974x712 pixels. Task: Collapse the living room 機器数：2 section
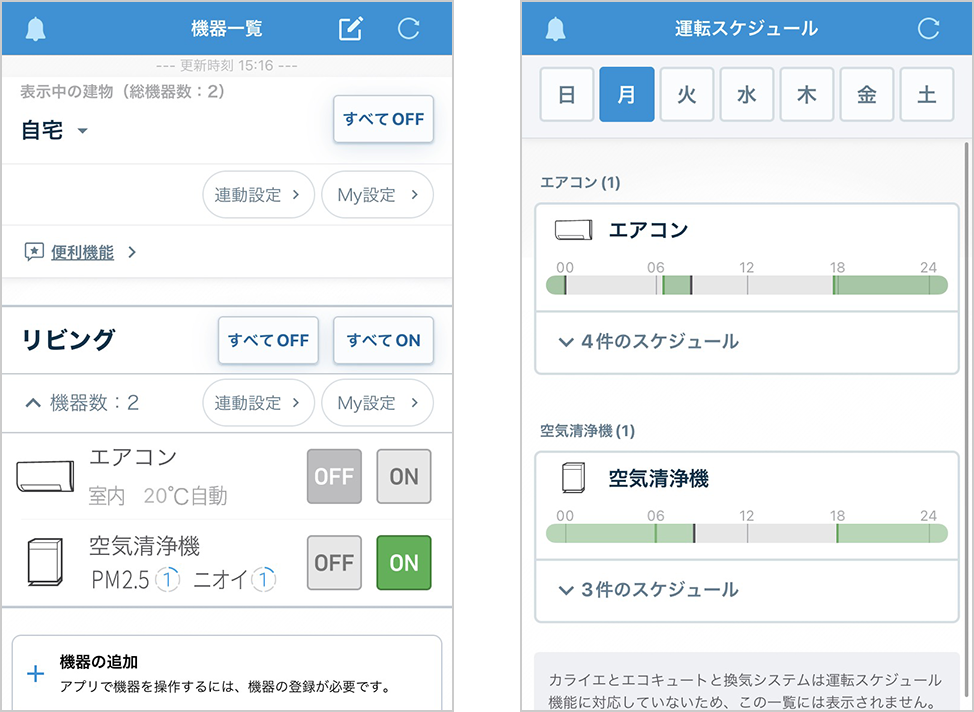(x=33, y=403)
